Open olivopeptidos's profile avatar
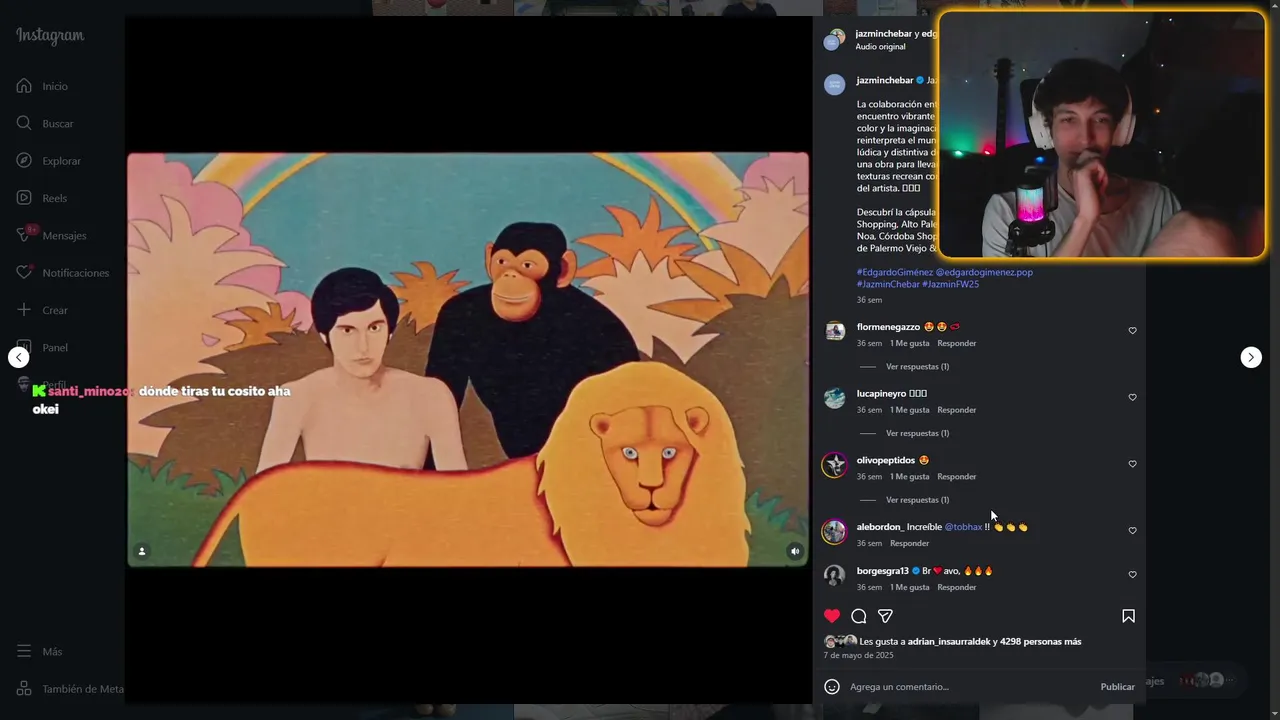1280x720 pixels. point(834,464)
